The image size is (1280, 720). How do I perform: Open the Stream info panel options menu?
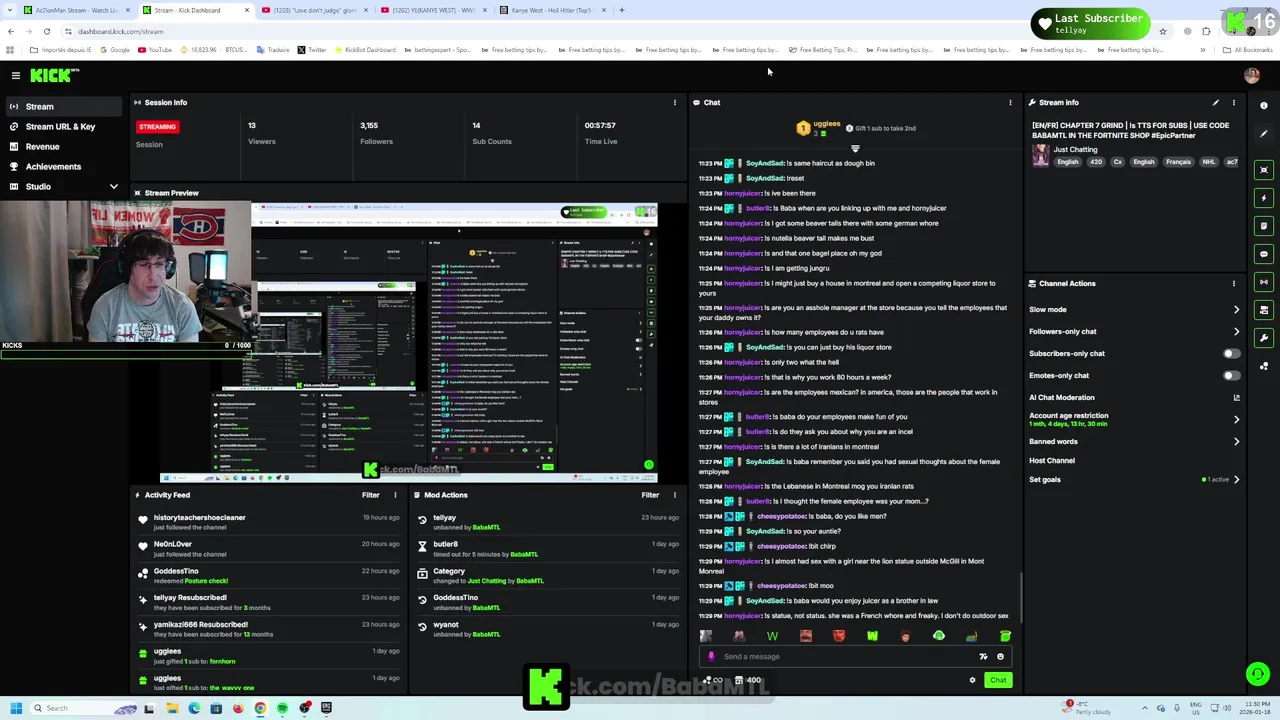[x=1233, y=102]
